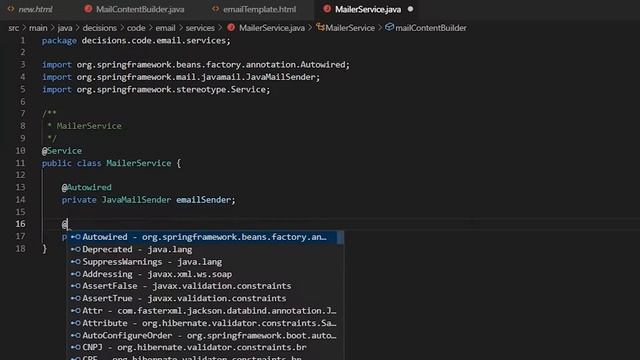Open the email breadcrumb folder

(x=165, y=28)
